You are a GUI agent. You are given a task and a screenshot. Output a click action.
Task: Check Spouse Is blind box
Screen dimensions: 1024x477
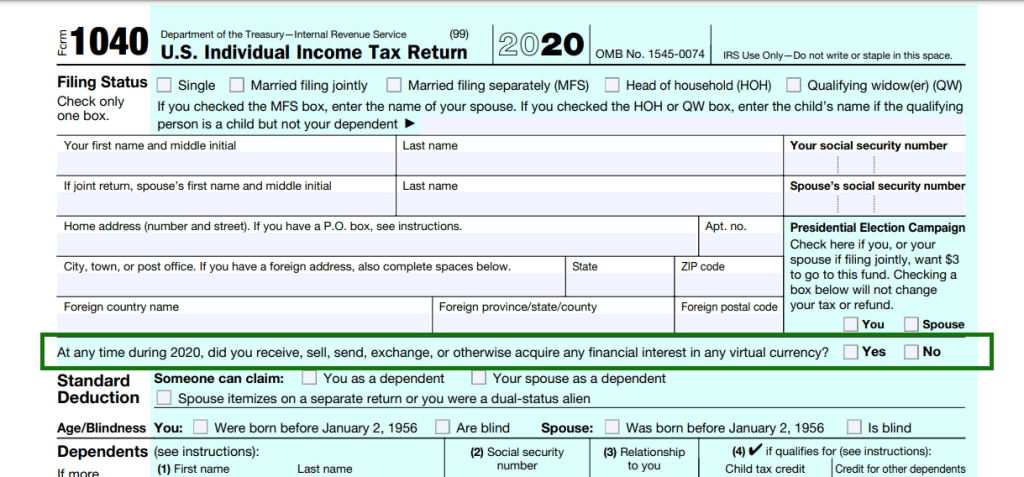(x=854, y=428)
